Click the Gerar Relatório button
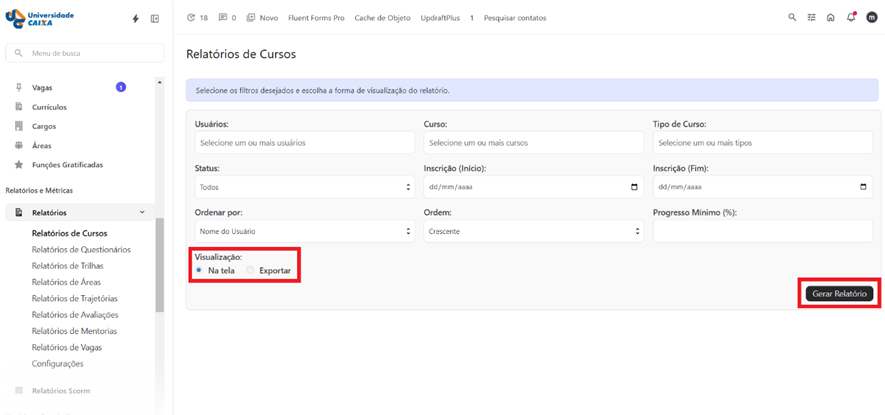The image size is (885, 415). tap(839, 294)
